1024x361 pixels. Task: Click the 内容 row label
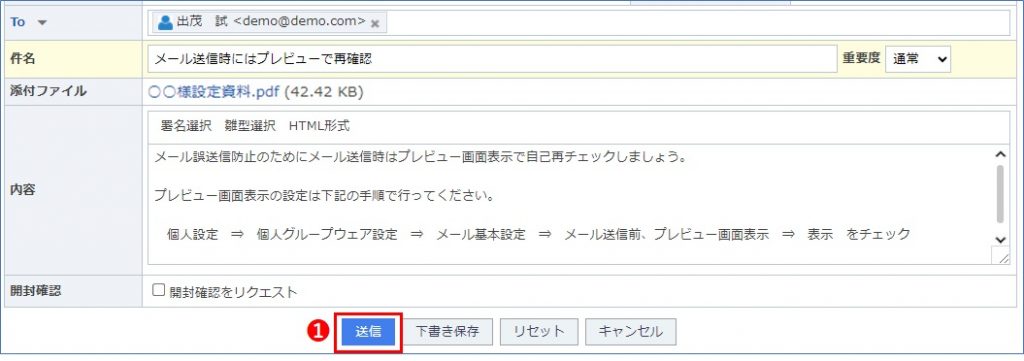click(22, 190)
